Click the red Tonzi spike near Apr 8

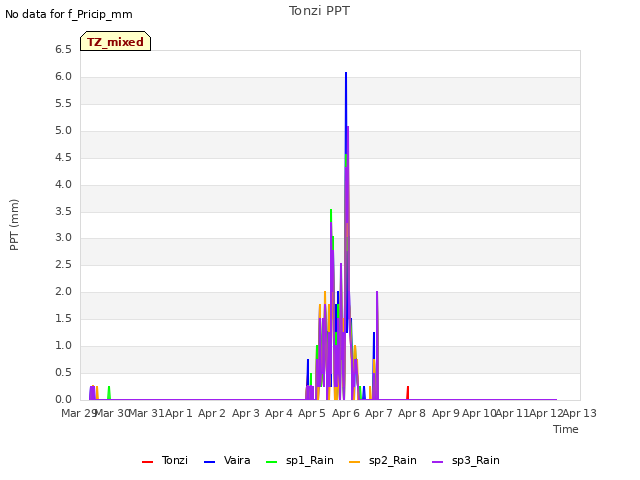click(408, 392)
